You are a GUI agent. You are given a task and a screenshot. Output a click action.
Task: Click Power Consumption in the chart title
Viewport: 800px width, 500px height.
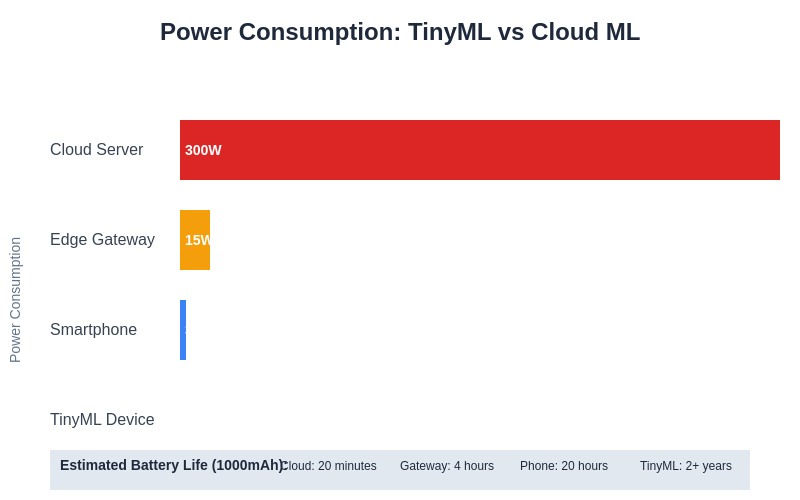point(280,32)
